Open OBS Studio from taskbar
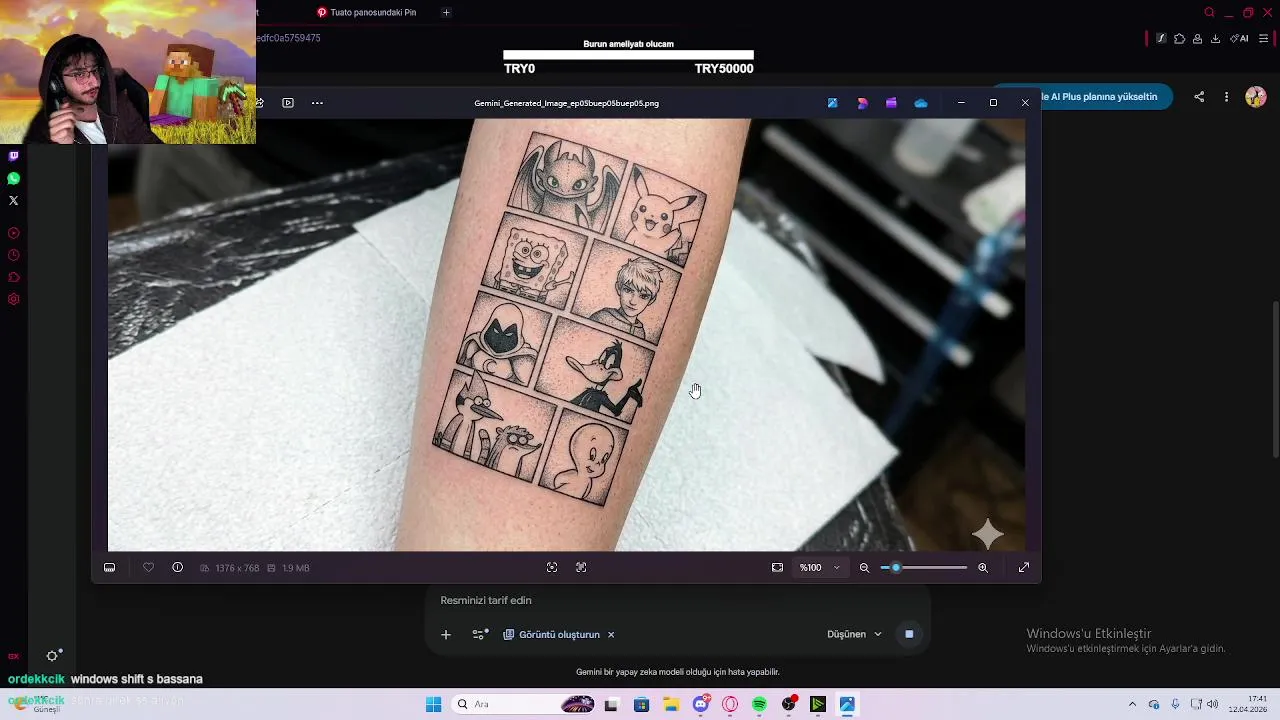1280x720 pixels. pos(789,704)
